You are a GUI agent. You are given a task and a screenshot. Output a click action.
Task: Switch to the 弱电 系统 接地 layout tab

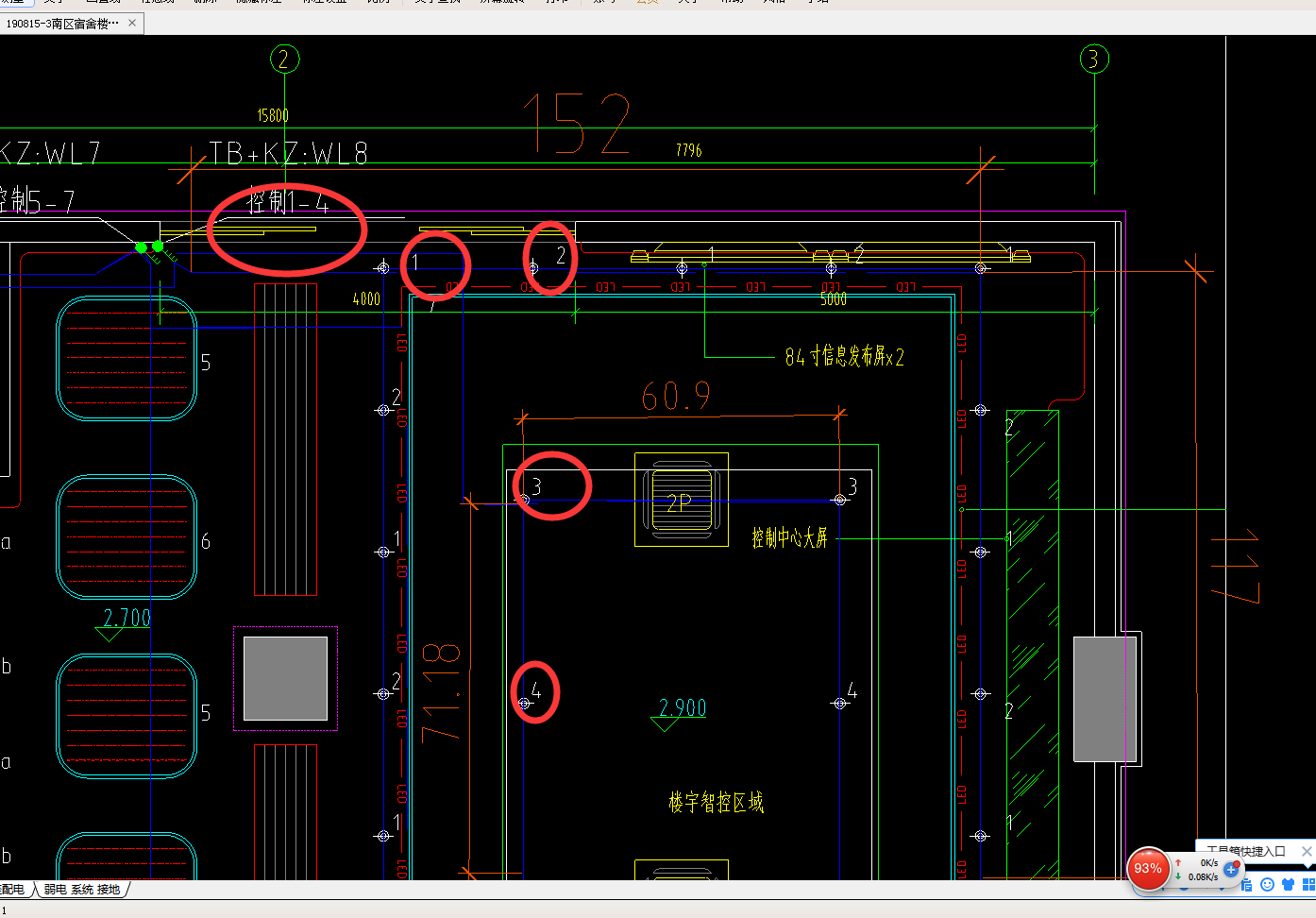click(x=82, y=890)
